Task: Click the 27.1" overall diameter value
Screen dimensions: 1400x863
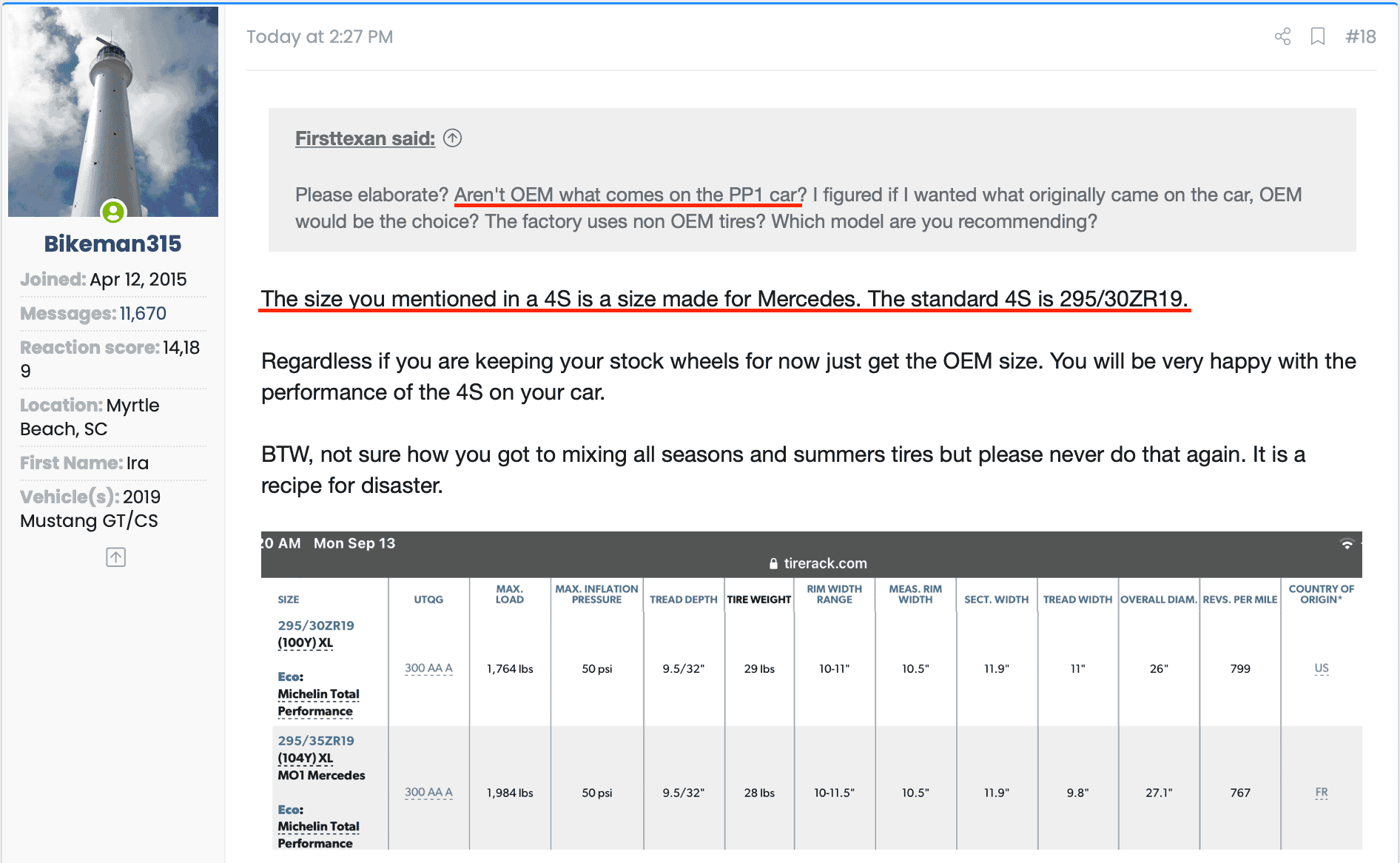Action: coord(1159,793)
